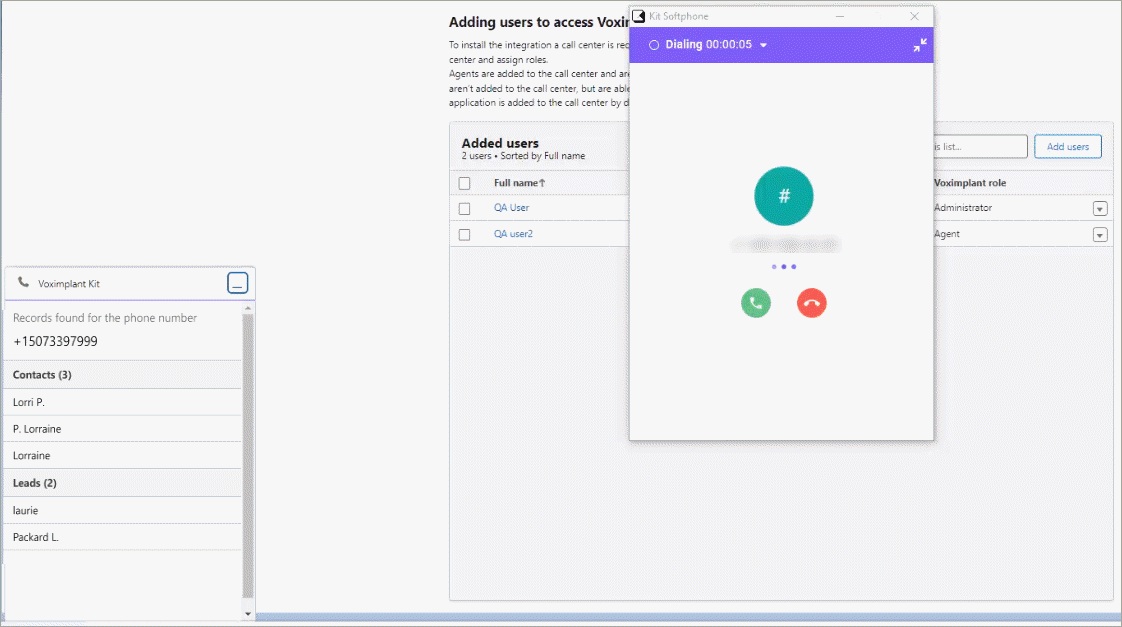Viewport: 1122px width, 627px height.
Task: Click the search this list field
Action: point(980,147)
